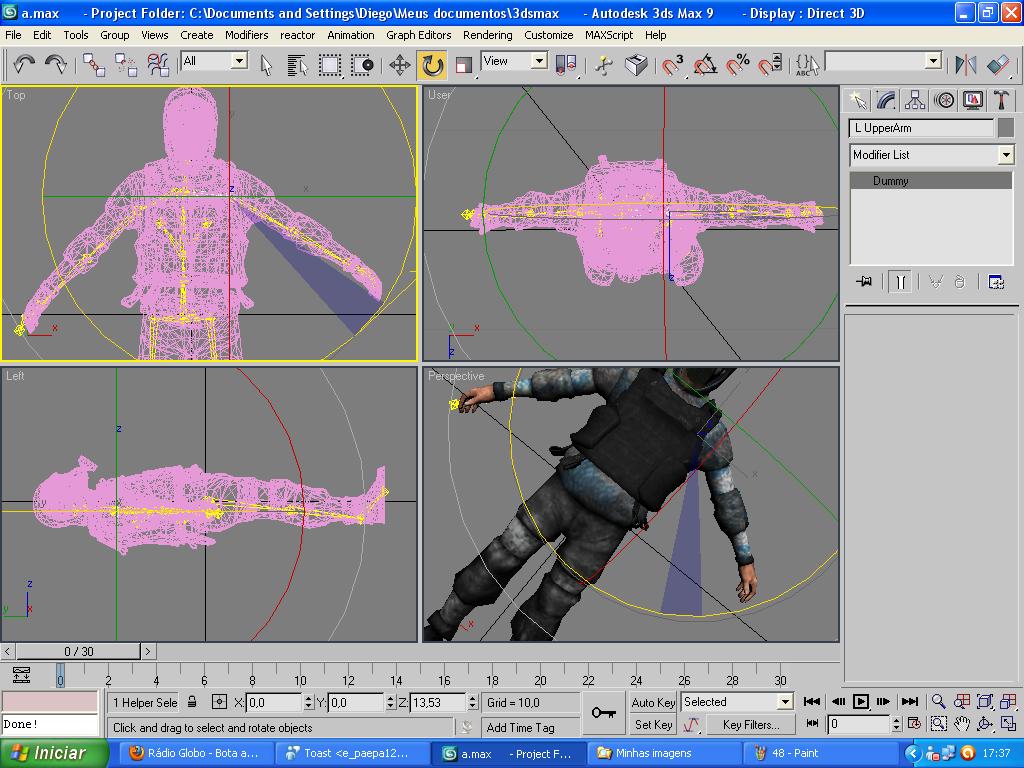Image resolution: width=1024 pixels, height=768 pixels.
Task: Click the L UpperArm object color swatch
Action: click(x=1005, y=128)
